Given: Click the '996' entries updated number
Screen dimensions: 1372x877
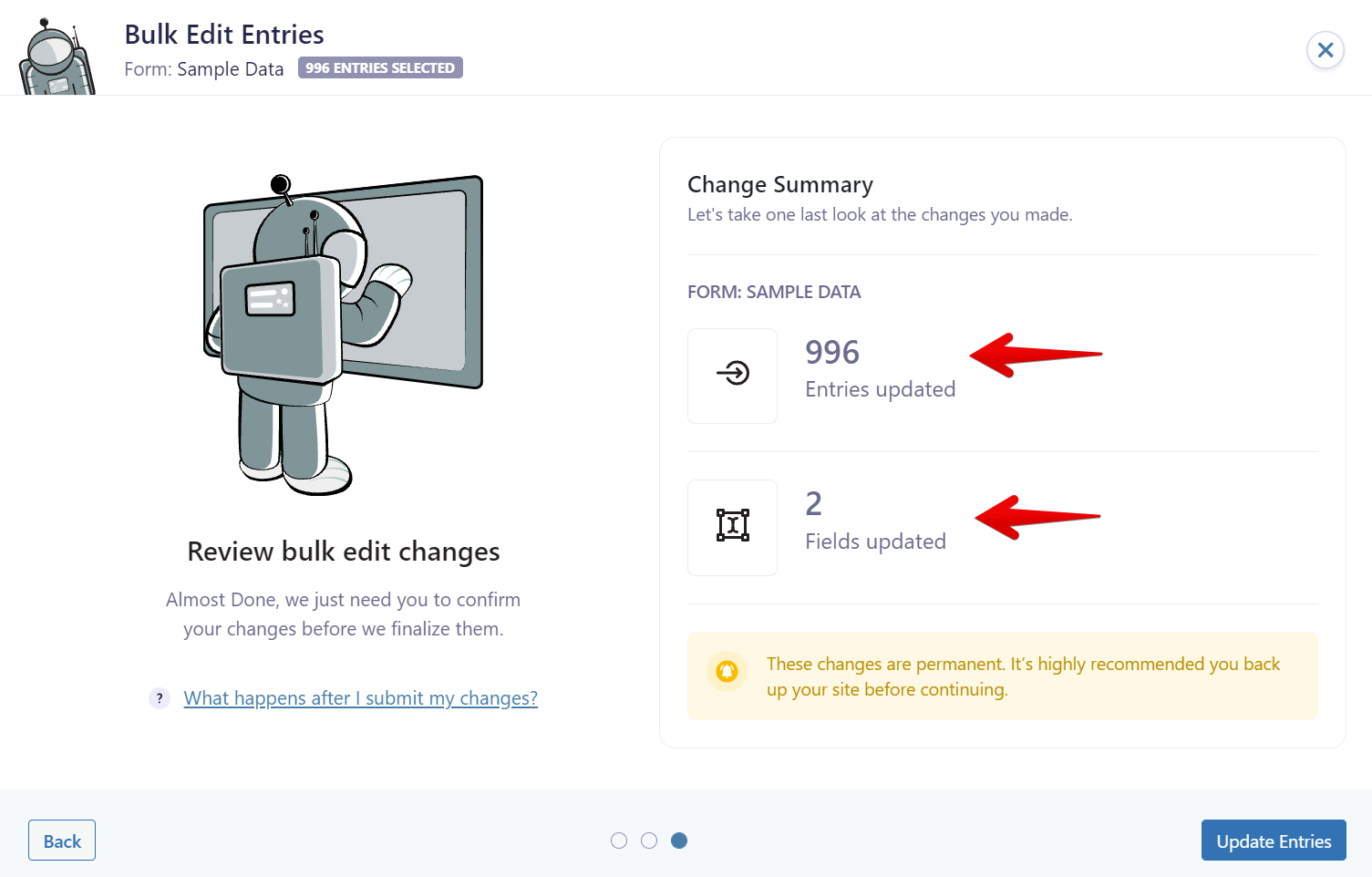Looking at the screenshot, I should point(831,353).
